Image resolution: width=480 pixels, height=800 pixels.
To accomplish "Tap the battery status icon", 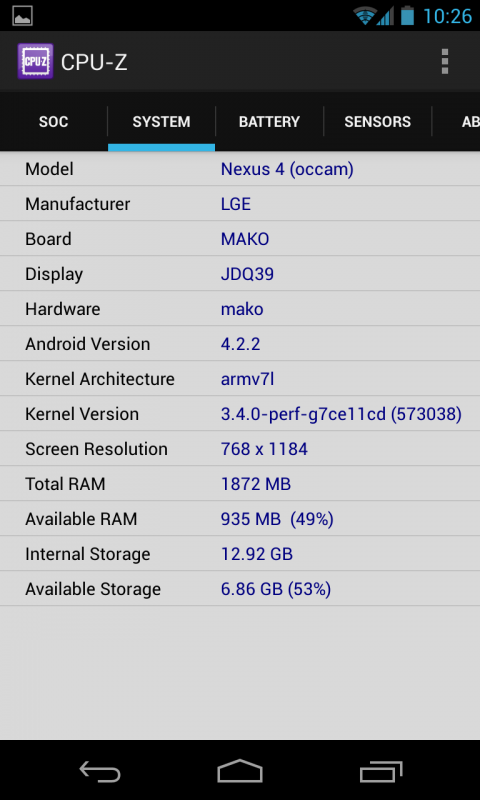I will pos(408,16).
